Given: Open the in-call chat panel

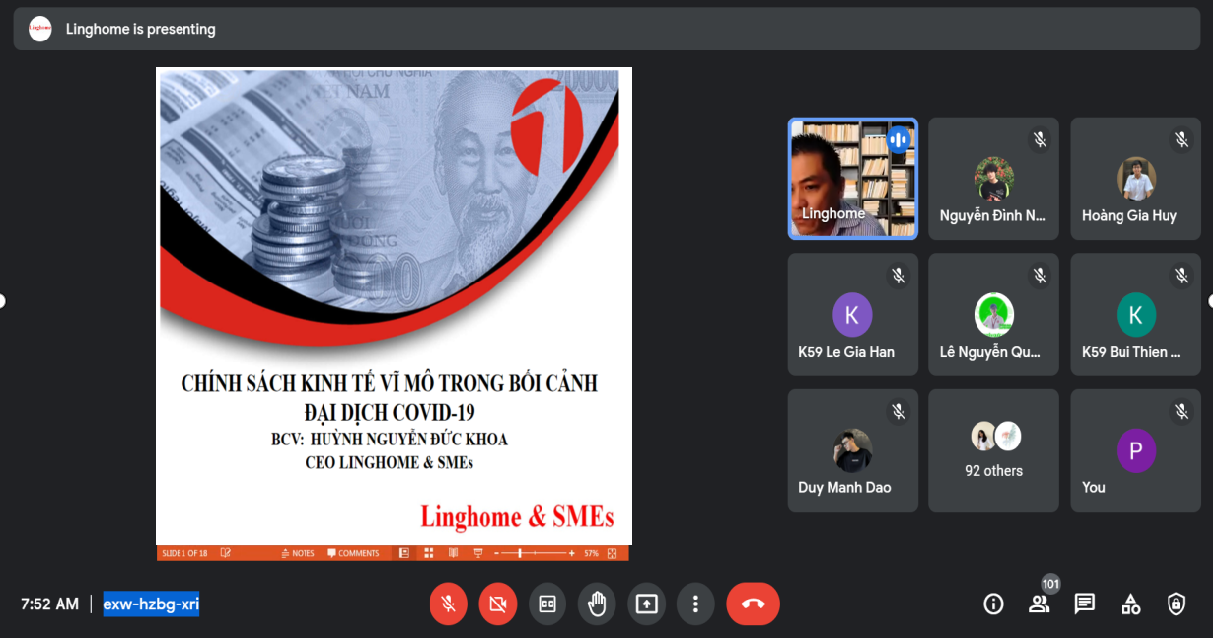Looking at the screenshot, I should 1085,604.
